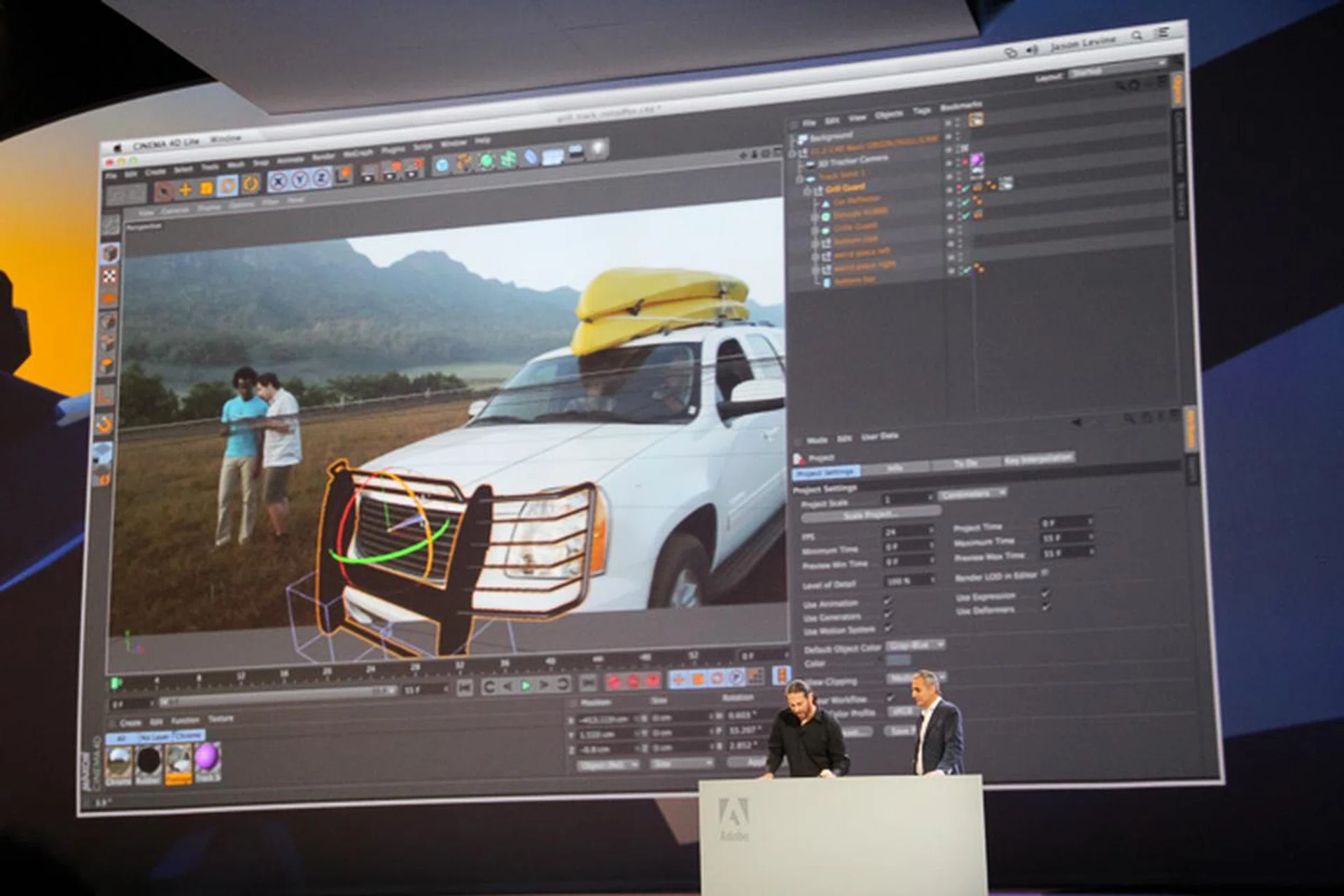Select the Rotate tool in the toolbar
Screen dimensions: 1344x896
(x=227, y=185)
